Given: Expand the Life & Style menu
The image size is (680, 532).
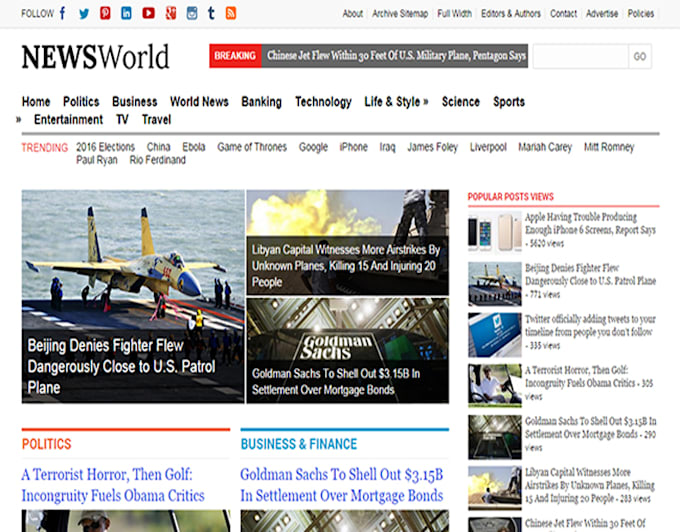Looking at the screenshot, I should pos(396,101).
